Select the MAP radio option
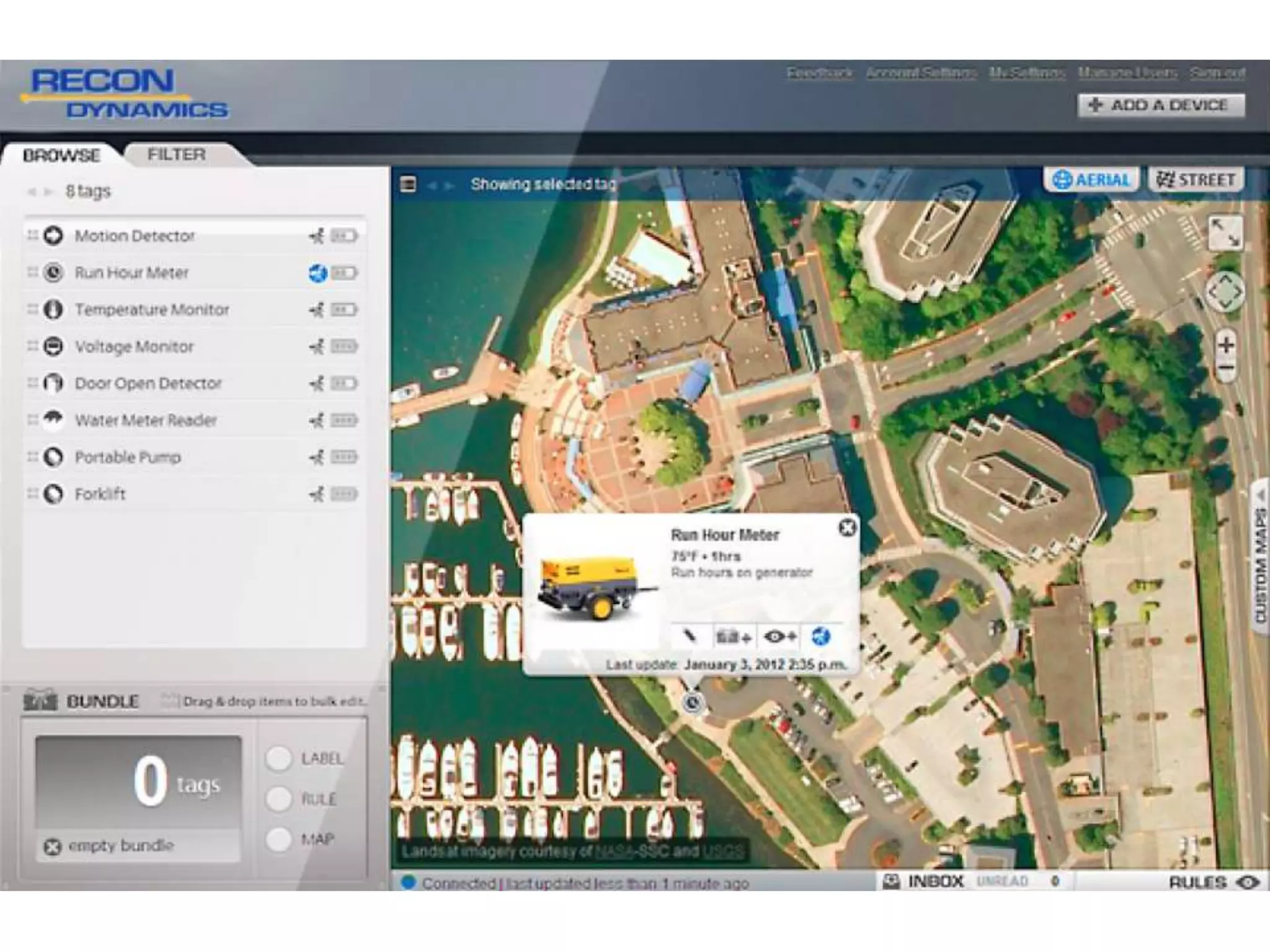 [279, 839]
